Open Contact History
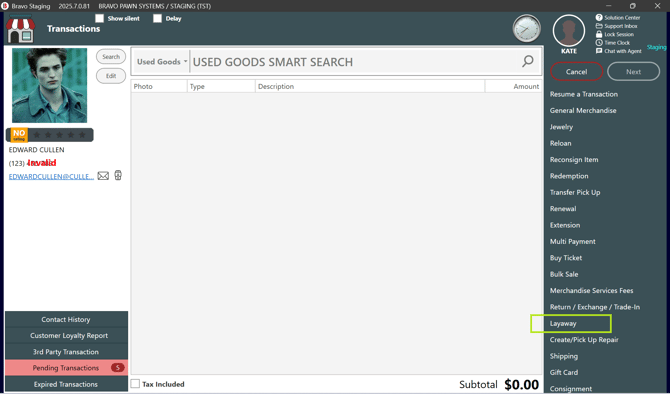The width and height of the screenshot is (670, 394). point(66,319)
